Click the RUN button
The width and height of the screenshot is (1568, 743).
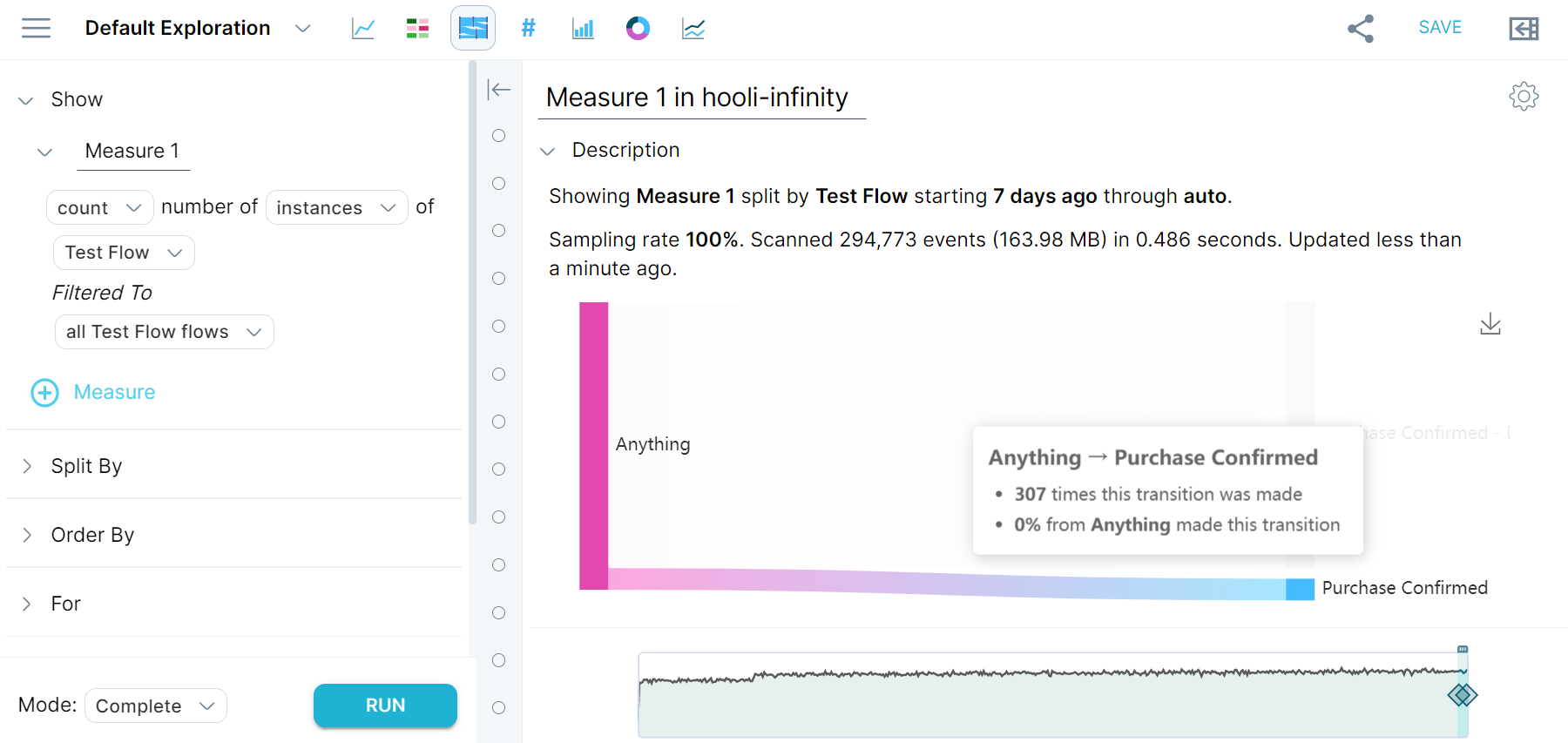click(x=385, y=706)
